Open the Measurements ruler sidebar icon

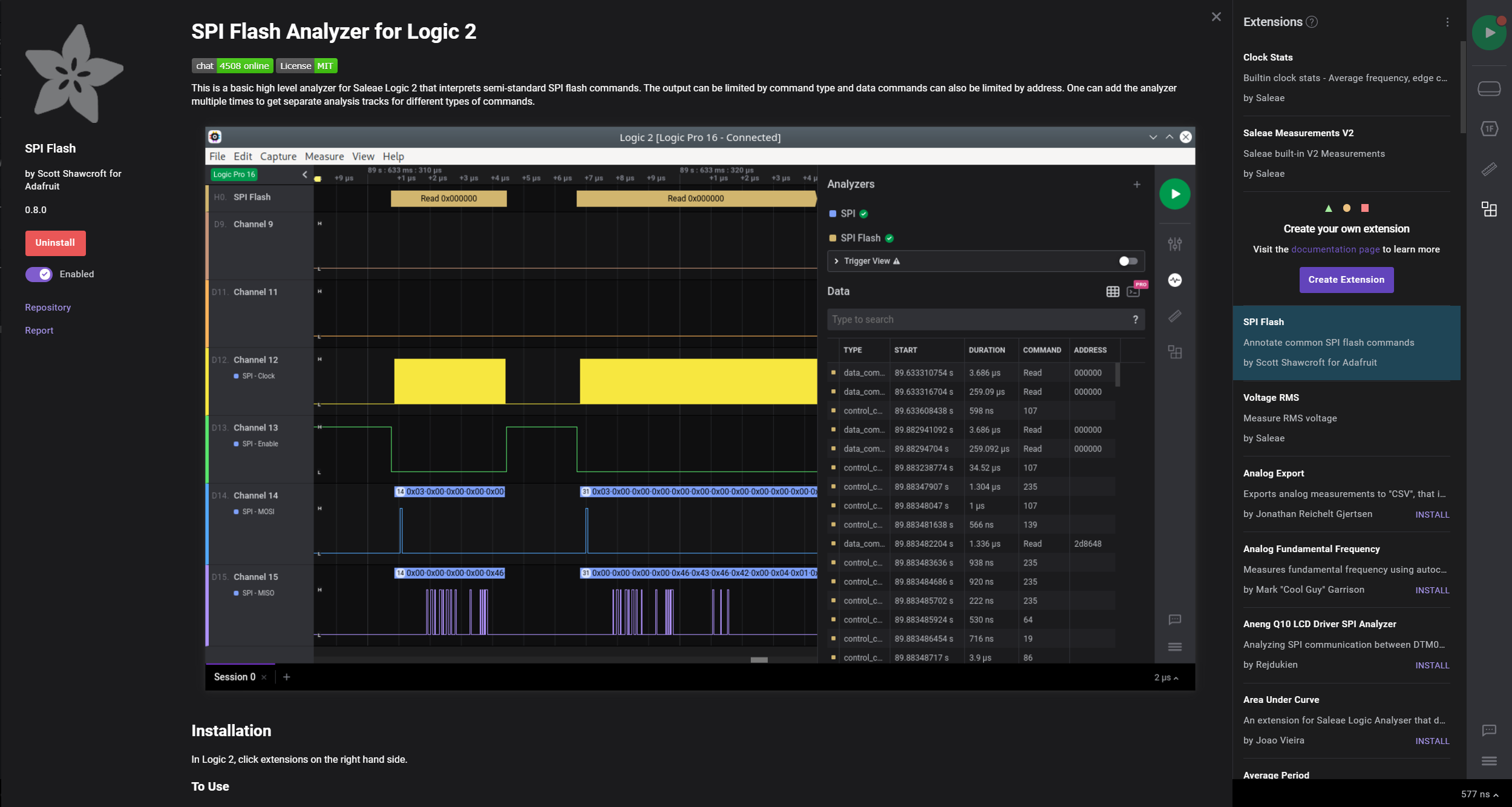pyautogui.click(x=1489, y=169)
